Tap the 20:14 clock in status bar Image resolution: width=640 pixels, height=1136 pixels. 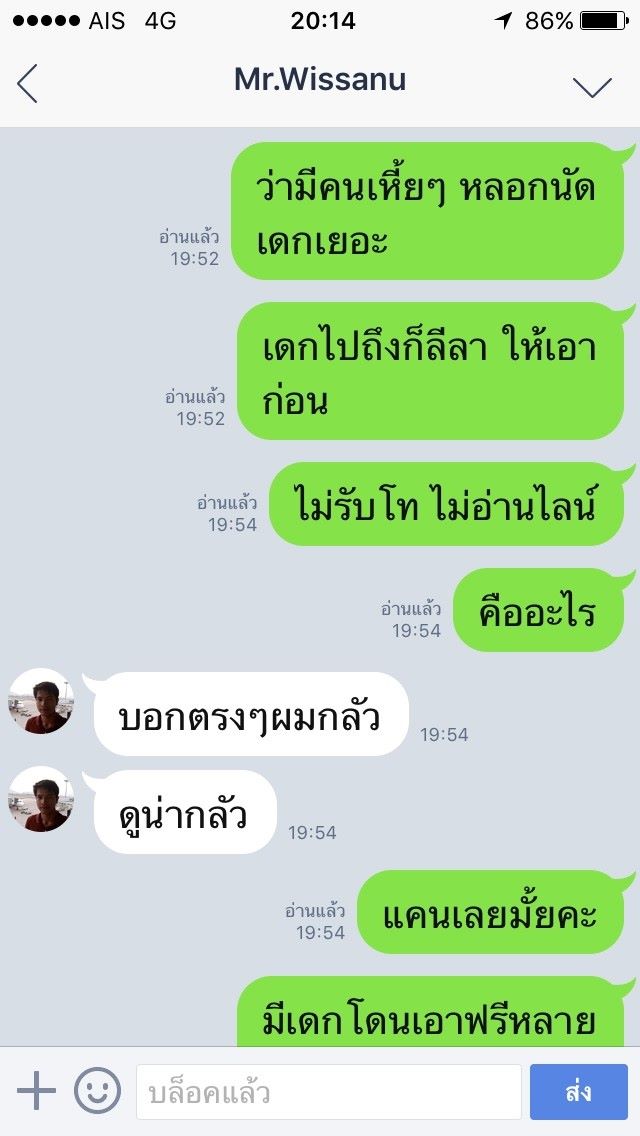pos(323,21)
